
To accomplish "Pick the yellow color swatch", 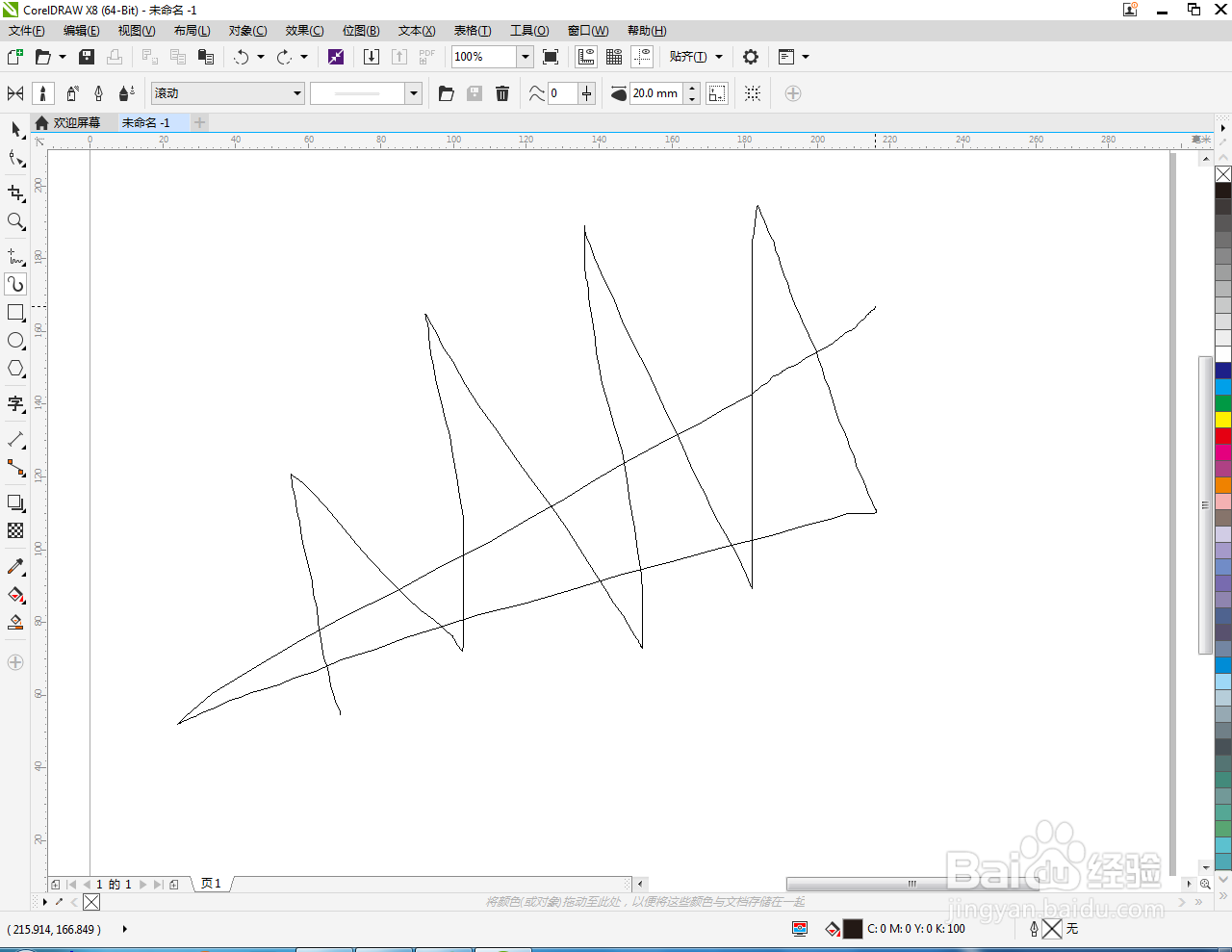I will pyautogui.click(x=1223, y=420).
